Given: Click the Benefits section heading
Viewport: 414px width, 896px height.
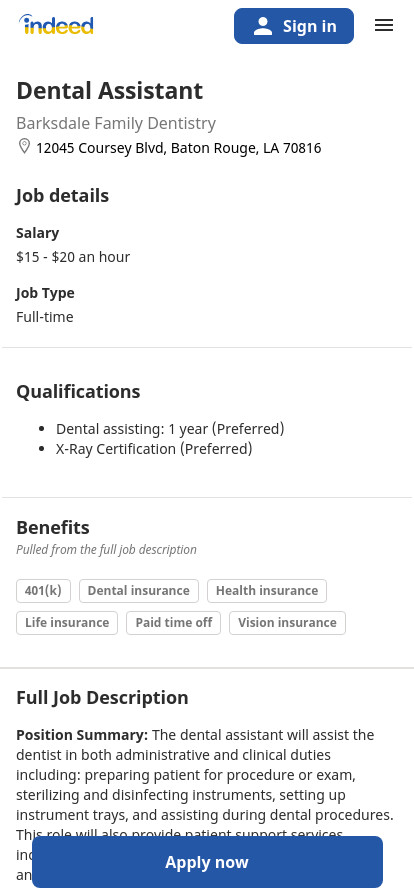Looking at the screenshot, I should (x=53, y=527).
